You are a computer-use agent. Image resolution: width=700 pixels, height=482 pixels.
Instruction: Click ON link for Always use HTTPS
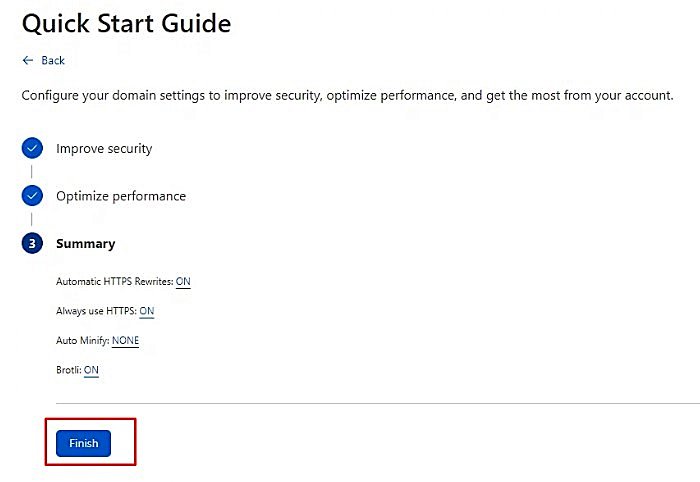(147, 311)
